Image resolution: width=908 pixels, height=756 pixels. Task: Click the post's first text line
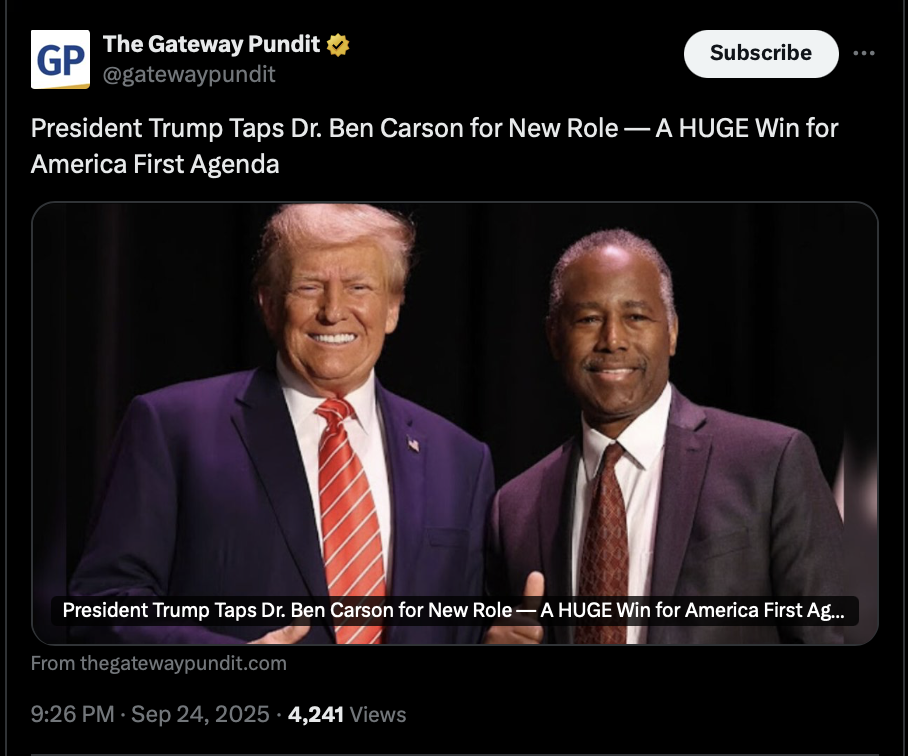[434, 129]
